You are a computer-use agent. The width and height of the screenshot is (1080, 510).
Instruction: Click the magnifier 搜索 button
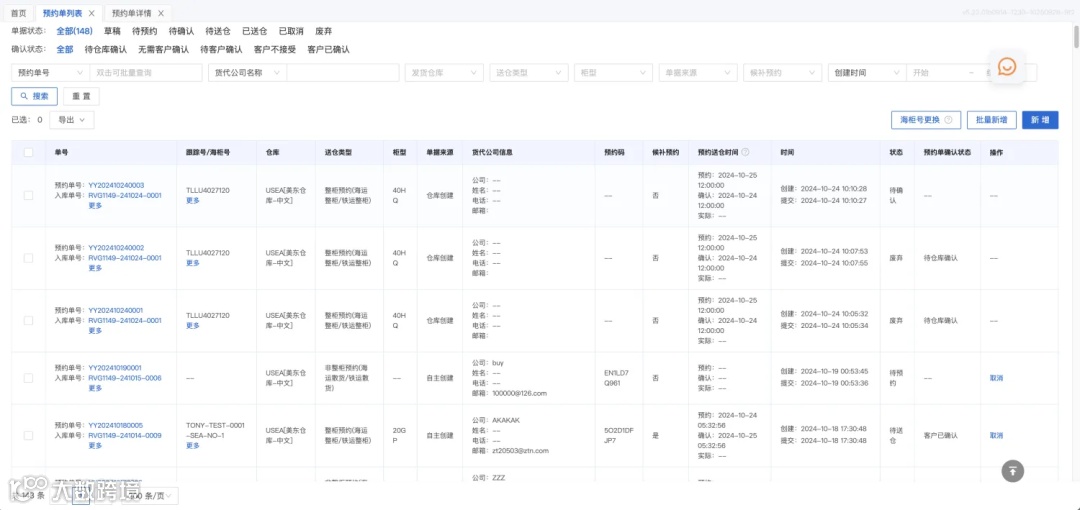point(34,96)
